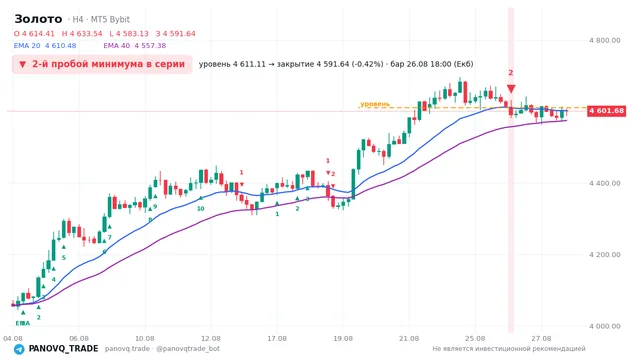Click the Telegram icon beside PANOVQ_TRADE
This screenshot has height=360, width=640.
pyautogui.click(x=19, y=349)
